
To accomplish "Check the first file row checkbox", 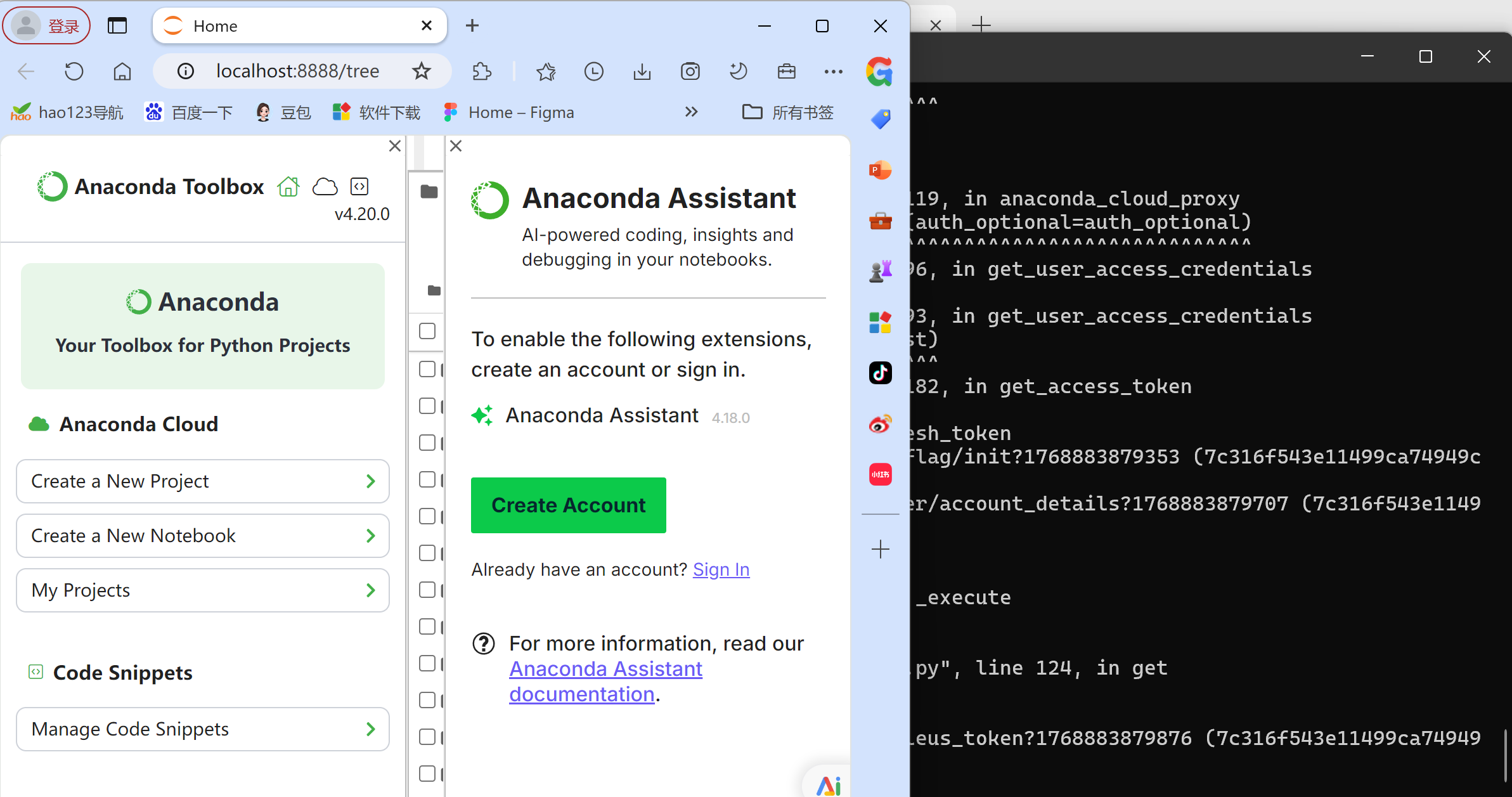I will pyautogui.click(x=427, y=369).
